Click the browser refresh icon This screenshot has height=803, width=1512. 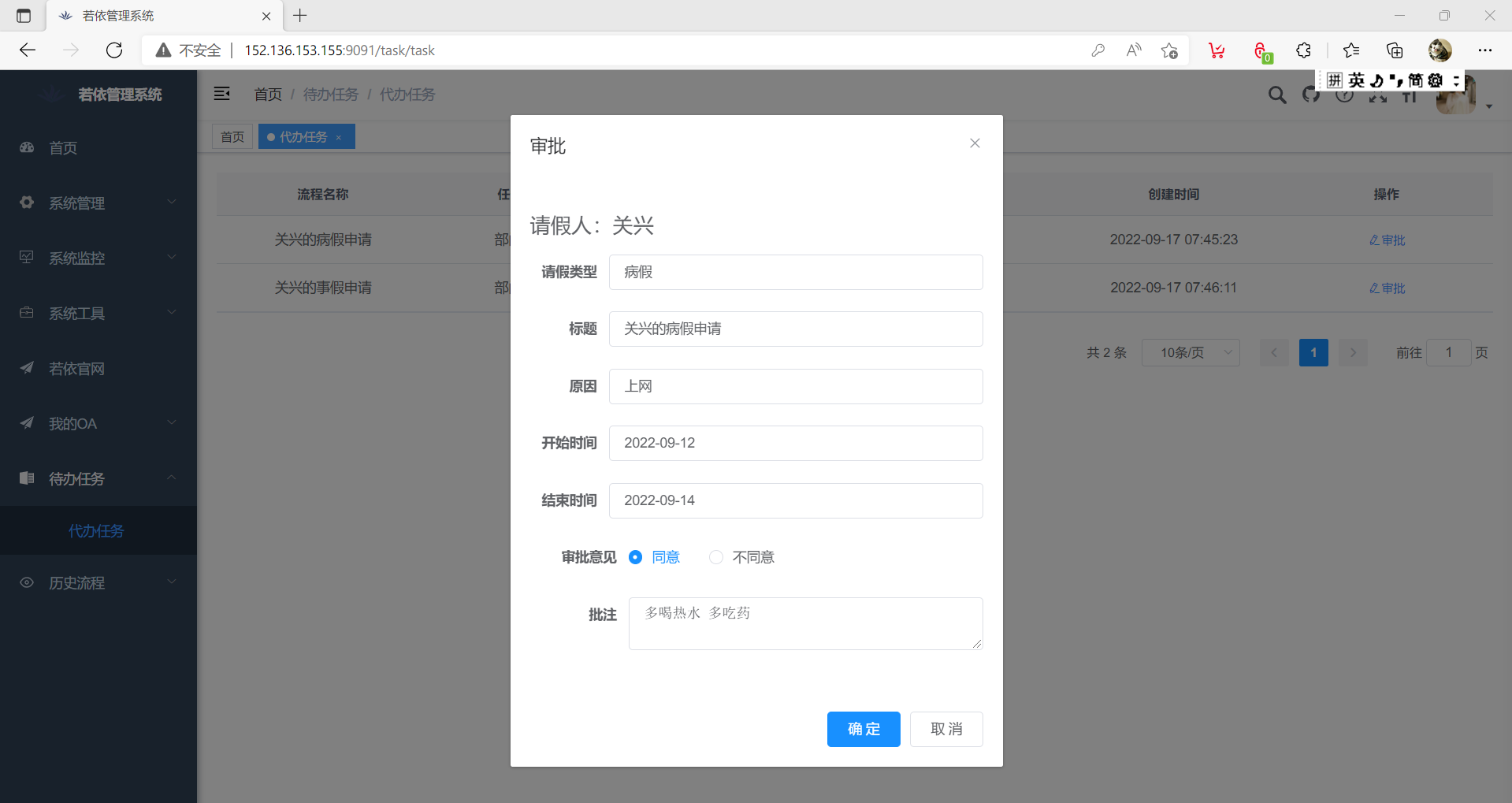click(114, 50)
